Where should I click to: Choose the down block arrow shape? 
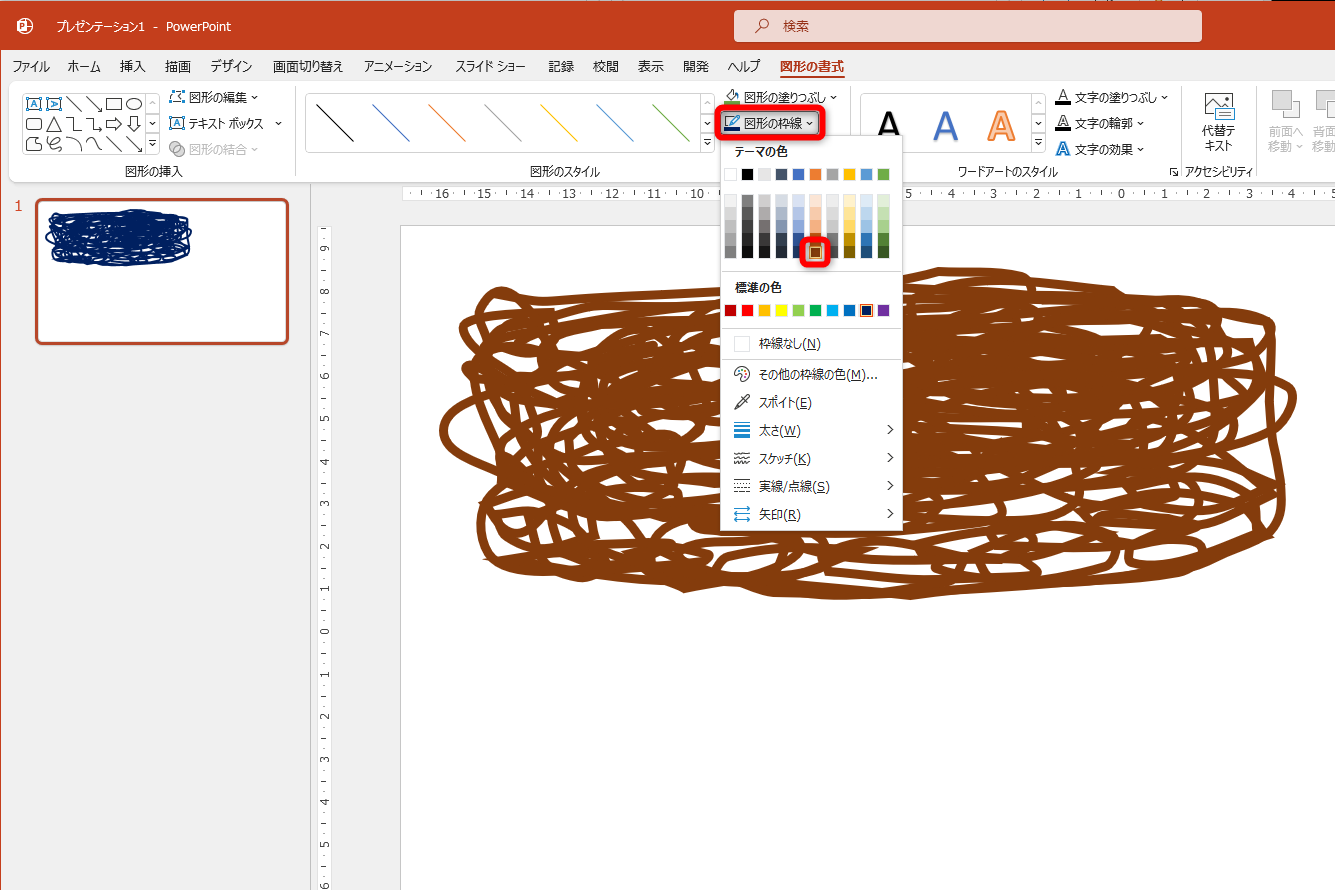point(133,124)
